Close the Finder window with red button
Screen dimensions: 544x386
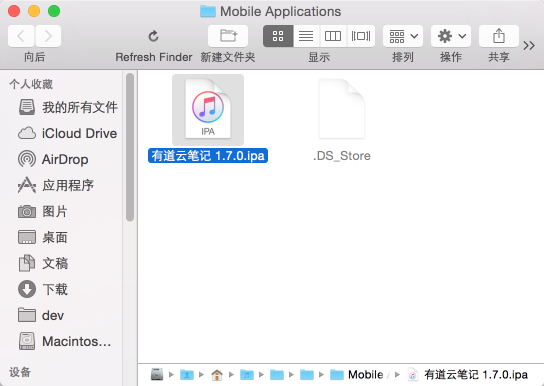click(14, 11)
